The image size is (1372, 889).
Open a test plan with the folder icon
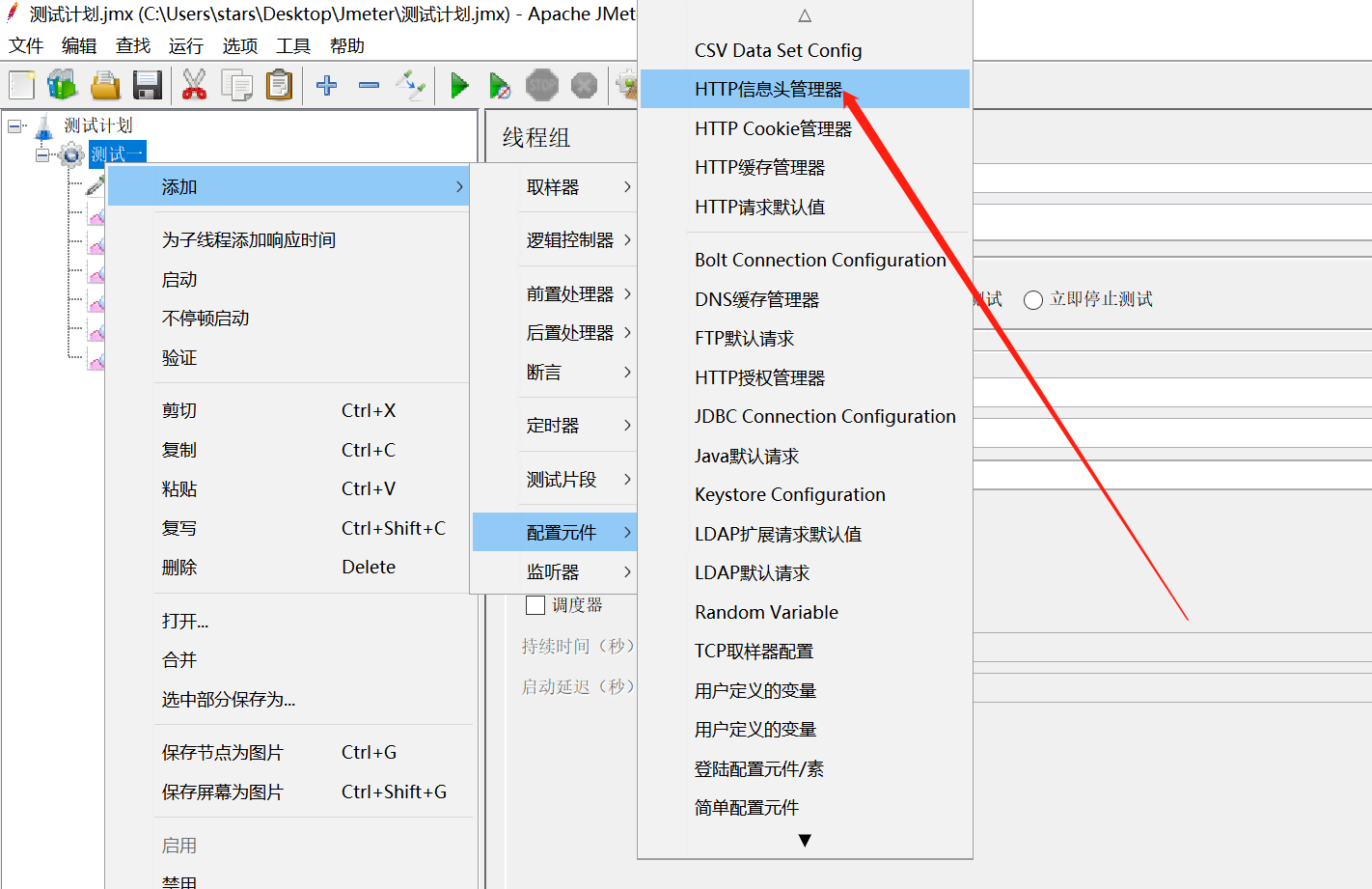[104, 85]
